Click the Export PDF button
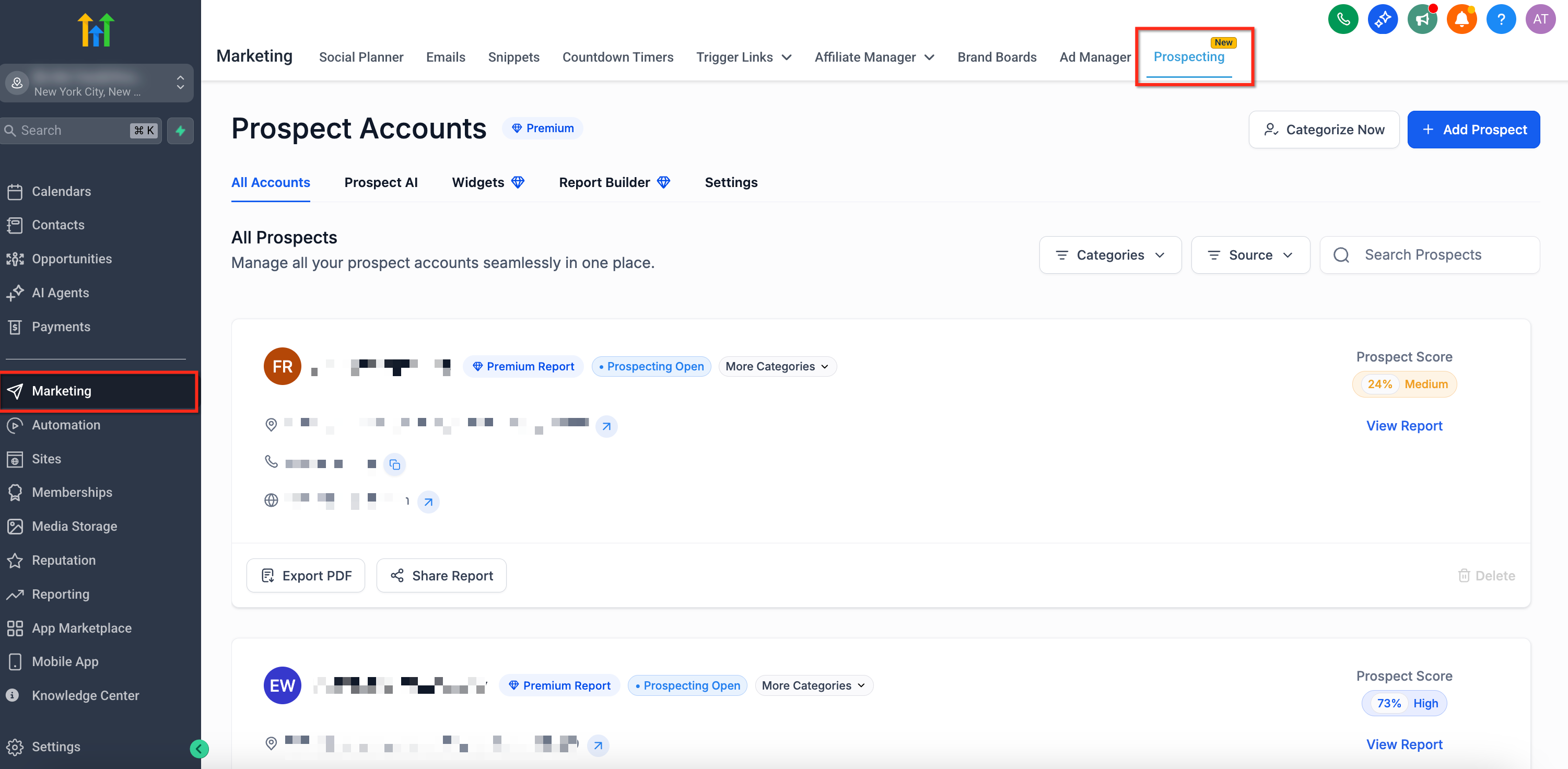This screenshot has height=769, width=1568. pyautogui.click(x=306, y=575)
